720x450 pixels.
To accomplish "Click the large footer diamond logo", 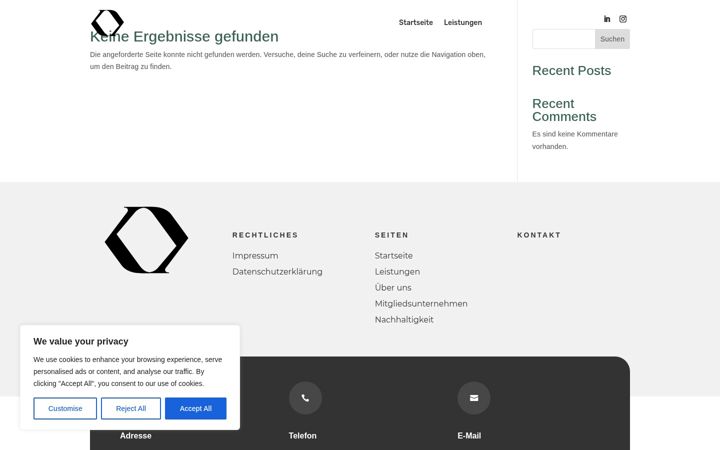I will pyautogui.click(x=146, y=240).
